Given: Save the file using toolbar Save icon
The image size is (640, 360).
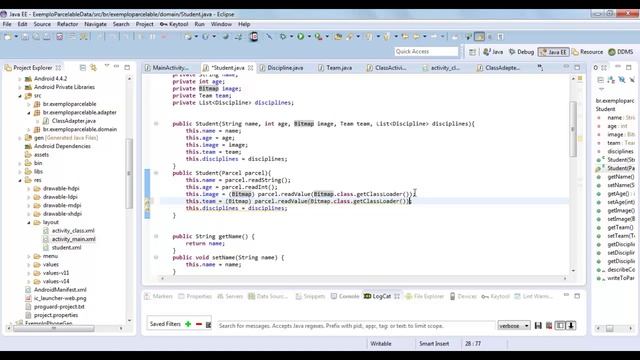Looking at the screenshot, I should [x=25, y=37].
